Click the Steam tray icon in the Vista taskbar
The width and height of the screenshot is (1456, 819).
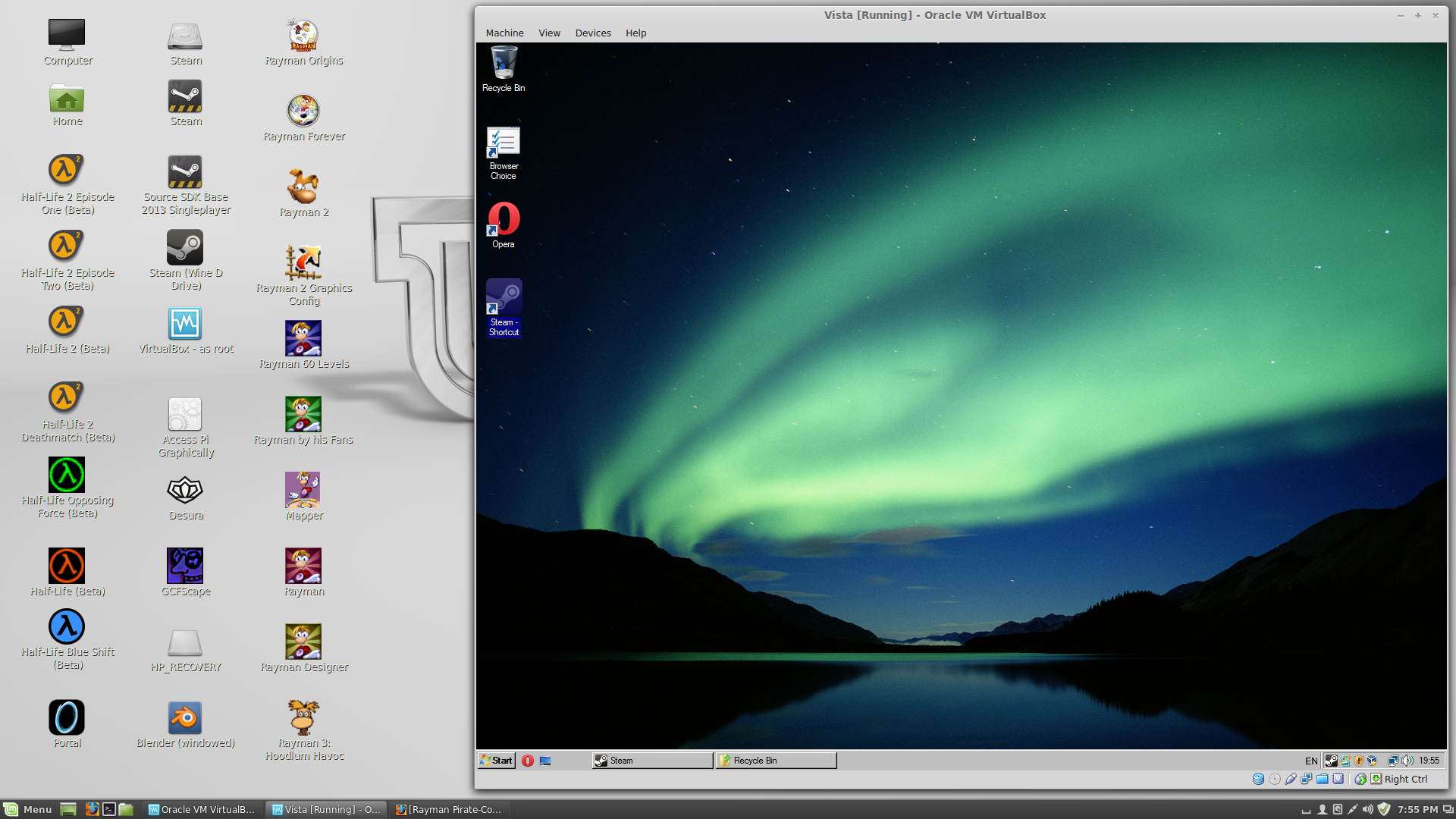[1331, 761]
